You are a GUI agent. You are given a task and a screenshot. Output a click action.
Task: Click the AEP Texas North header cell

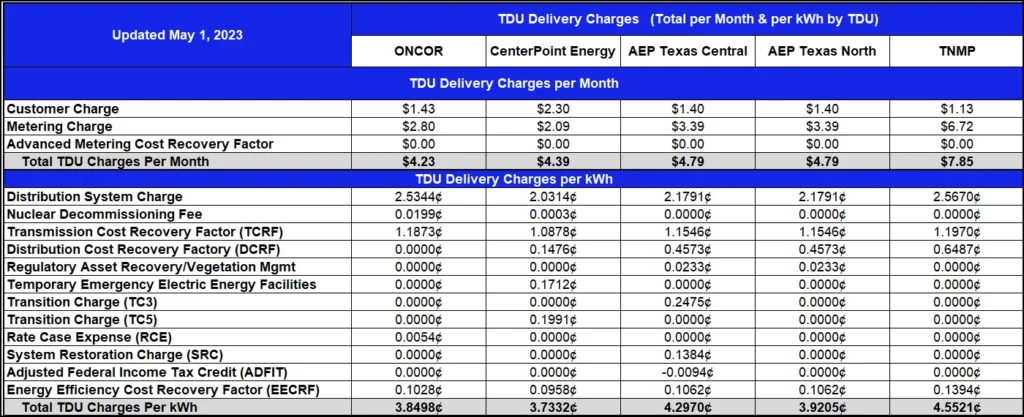click(822, 51)
